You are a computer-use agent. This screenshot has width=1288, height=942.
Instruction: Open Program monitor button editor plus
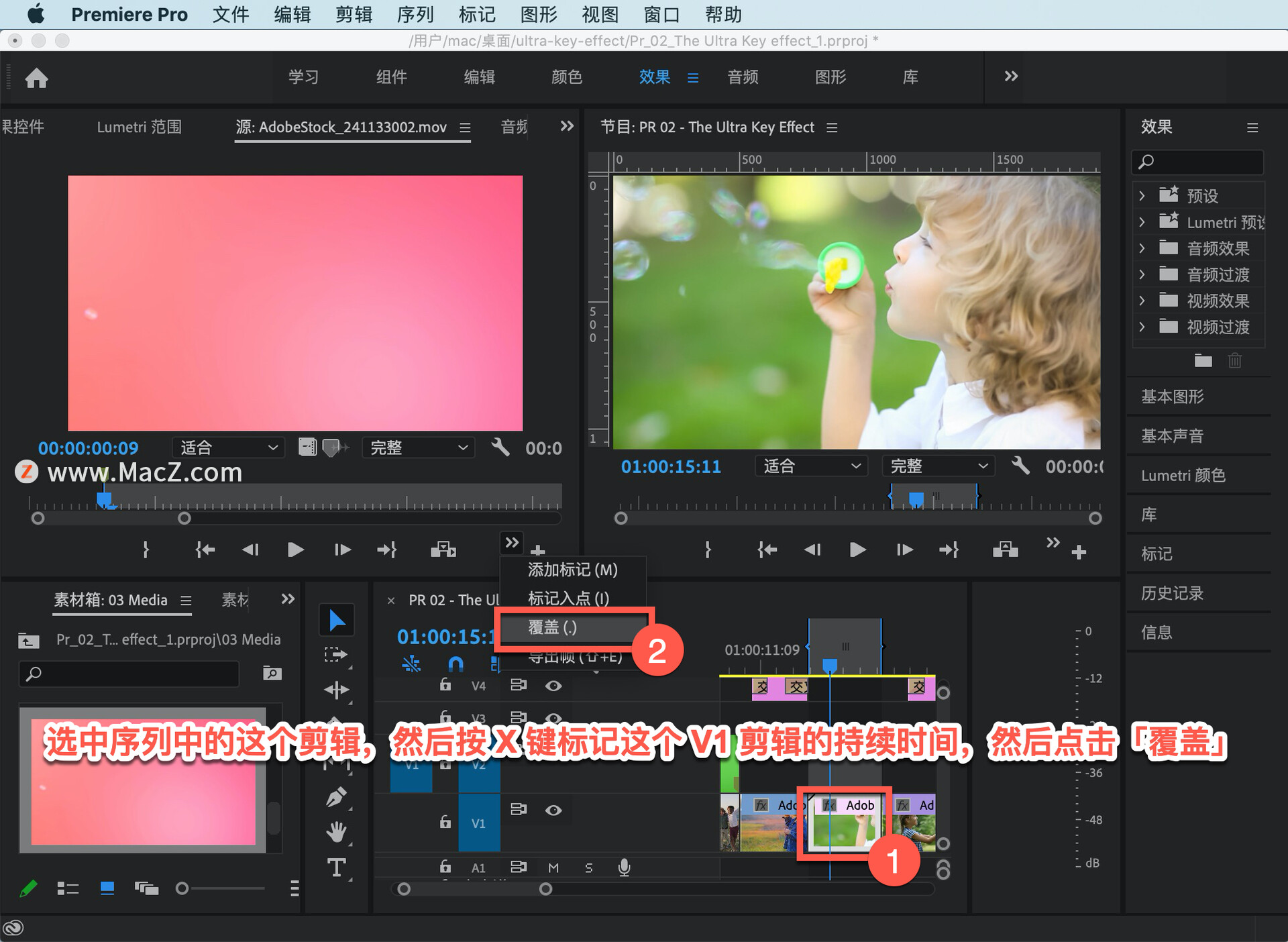tap(1079, 552)
